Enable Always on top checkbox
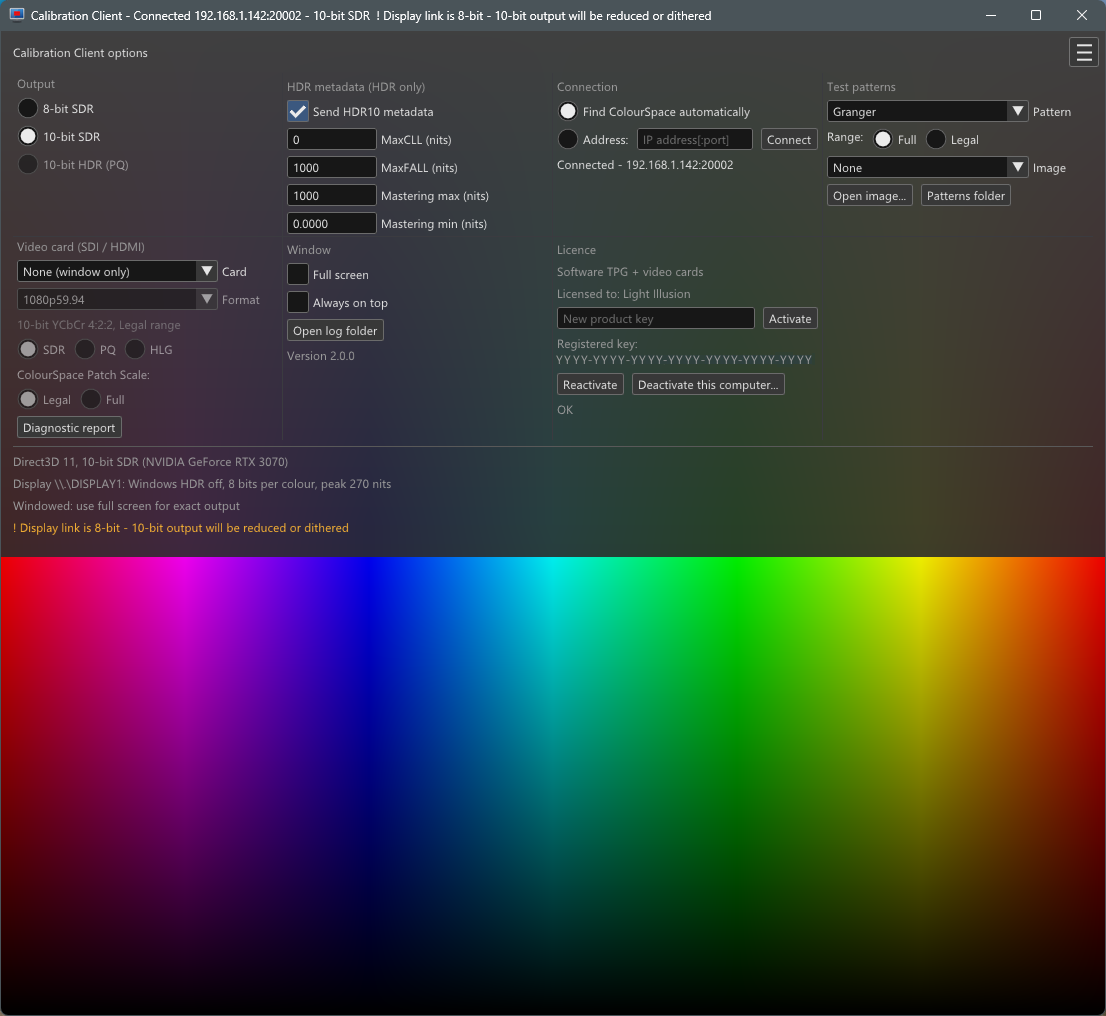 coord(298,302)
